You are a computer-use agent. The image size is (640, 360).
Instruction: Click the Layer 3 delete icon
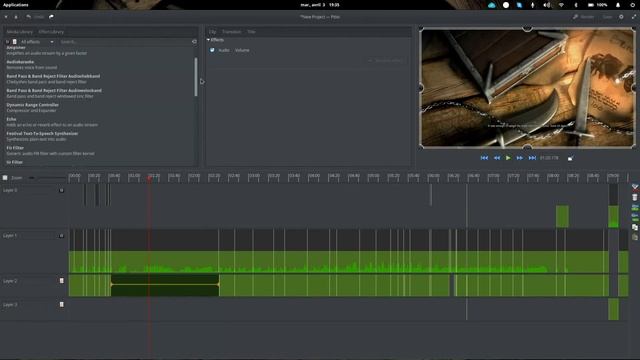(x=62, y=304)
